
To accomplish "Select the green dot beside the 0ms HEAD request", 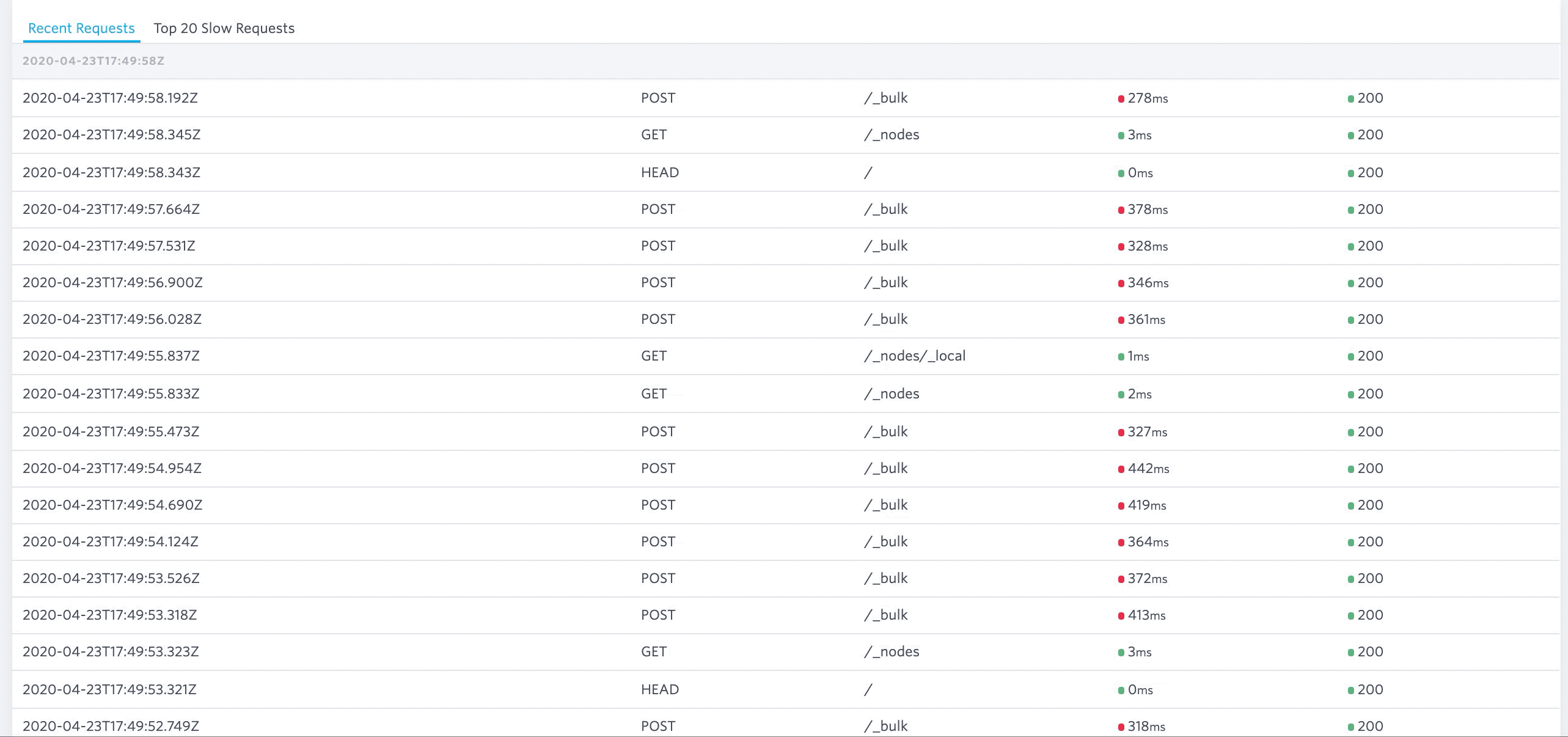I will pos(1121,172).
